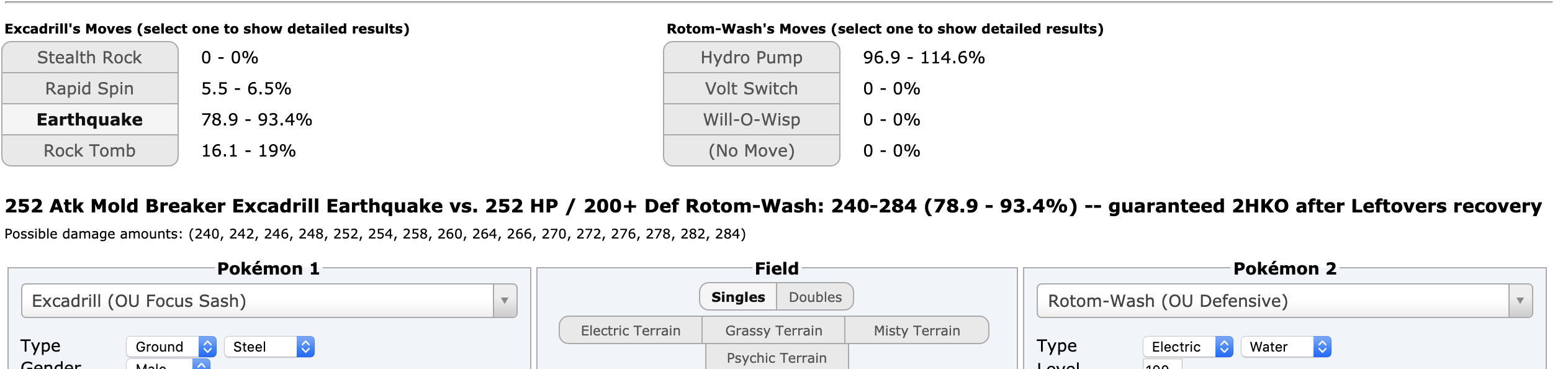Toggle Misty Terrain on the field
This screenshot has width=1568, height=369.
[x=917, y=330]
